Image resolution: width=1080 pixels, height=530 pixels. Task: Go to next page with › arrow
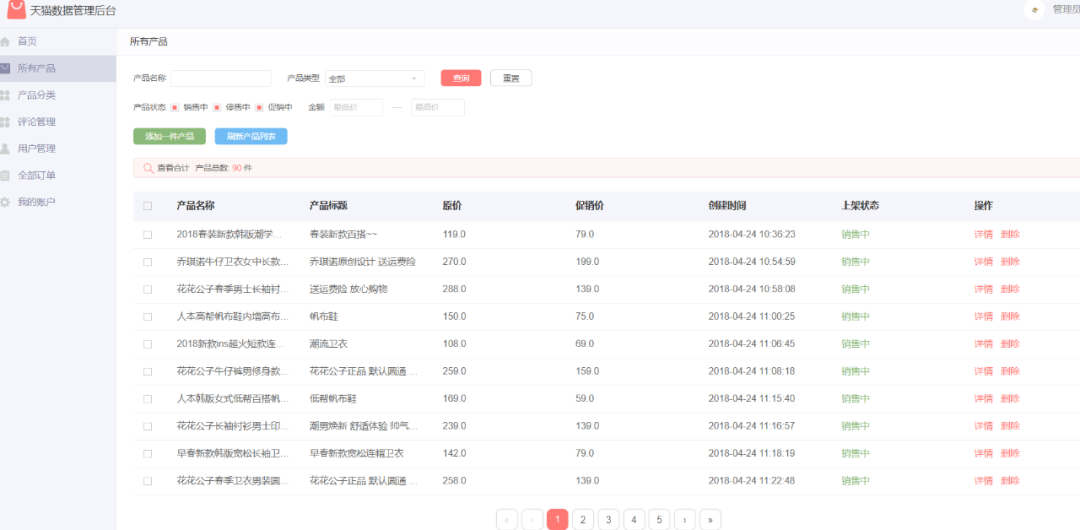coord(685,520)
